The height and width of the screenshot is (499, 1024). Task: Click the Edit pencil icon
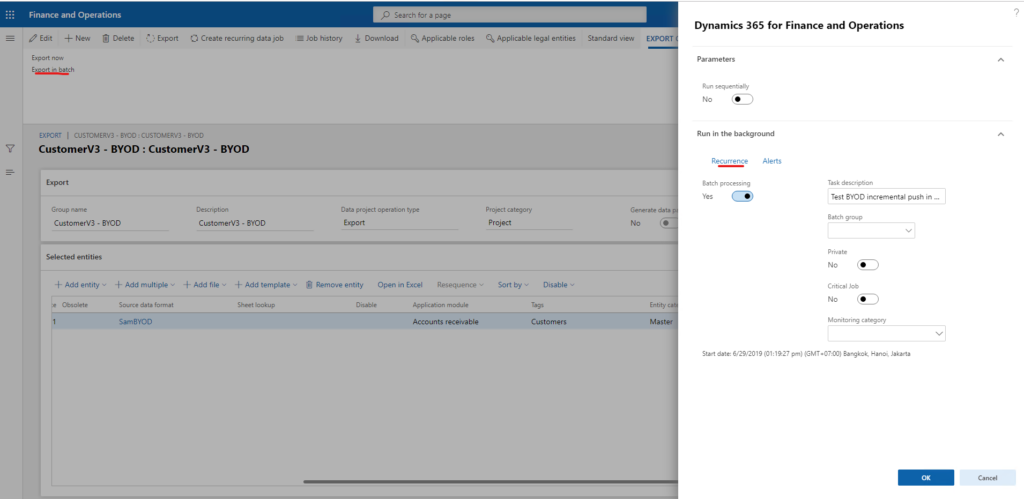click(33, 39)
